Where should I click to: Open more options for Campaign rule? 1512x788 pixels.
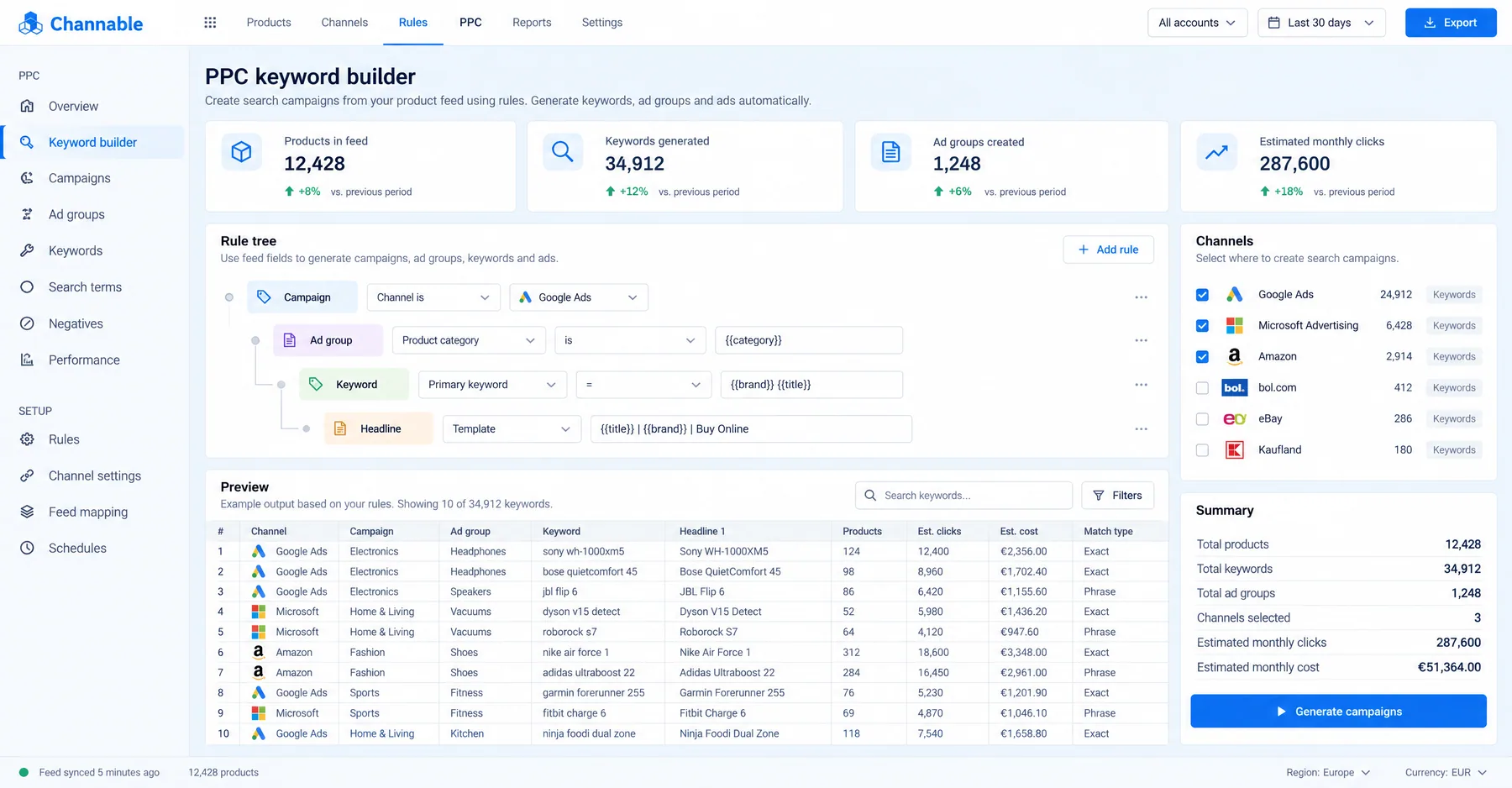coord(1141,297)
